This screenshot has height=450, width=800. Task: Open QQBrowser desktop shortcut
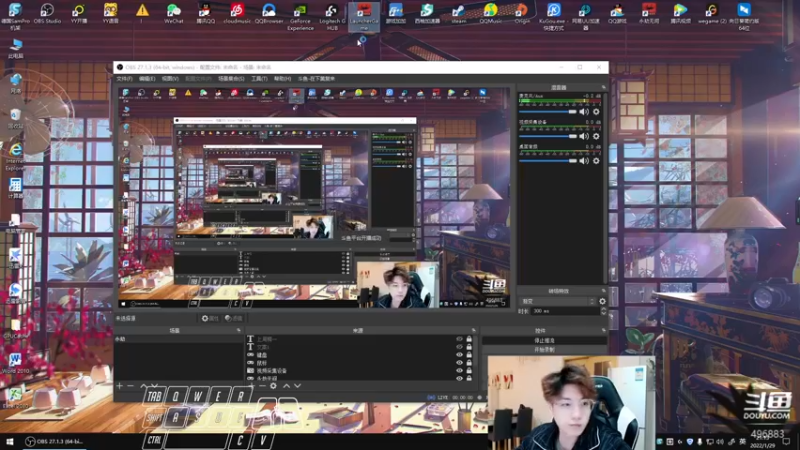pos(269,13)
